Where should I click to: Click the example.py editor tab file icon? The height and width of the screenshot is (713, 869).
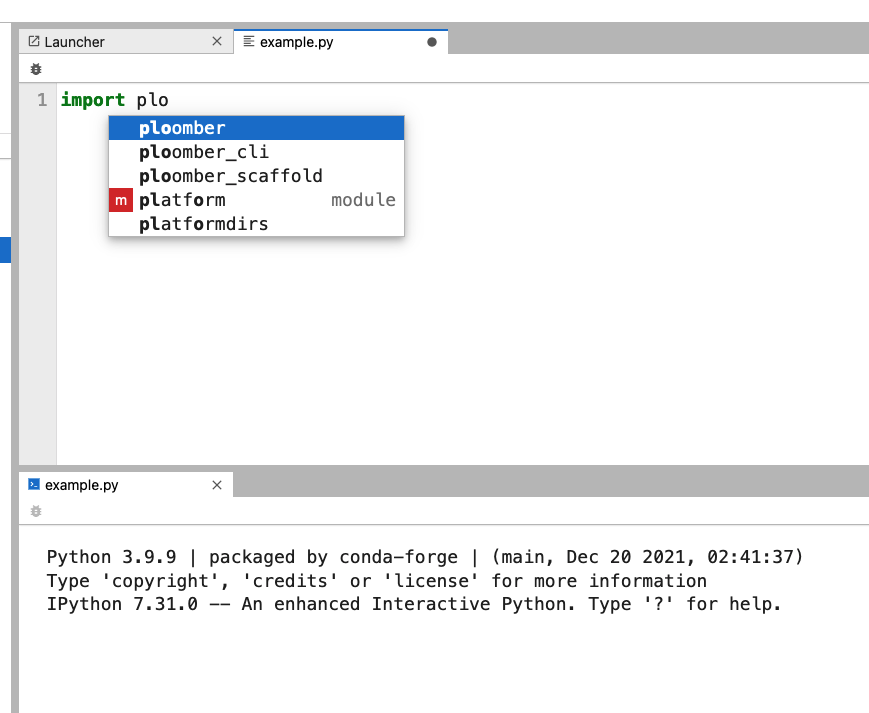coord(249,41)
